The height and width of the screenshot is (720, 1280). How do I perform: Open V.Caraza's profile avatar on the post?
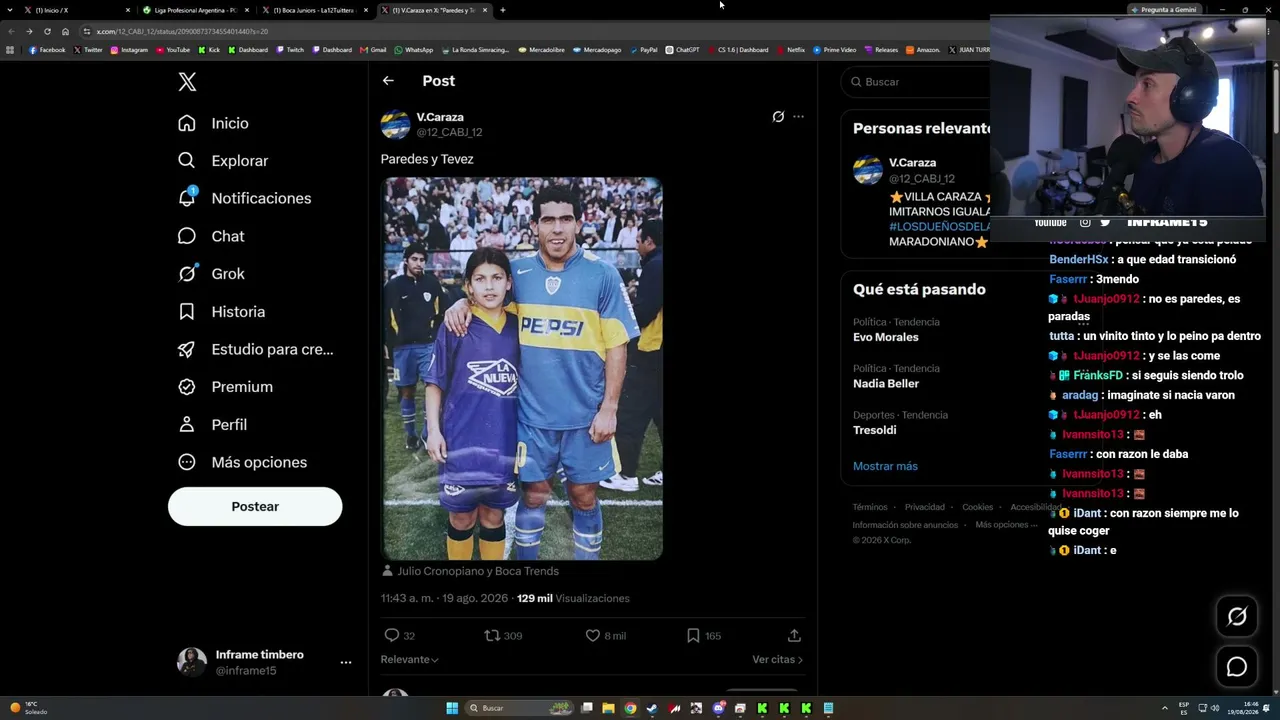[x=395, y=125]
